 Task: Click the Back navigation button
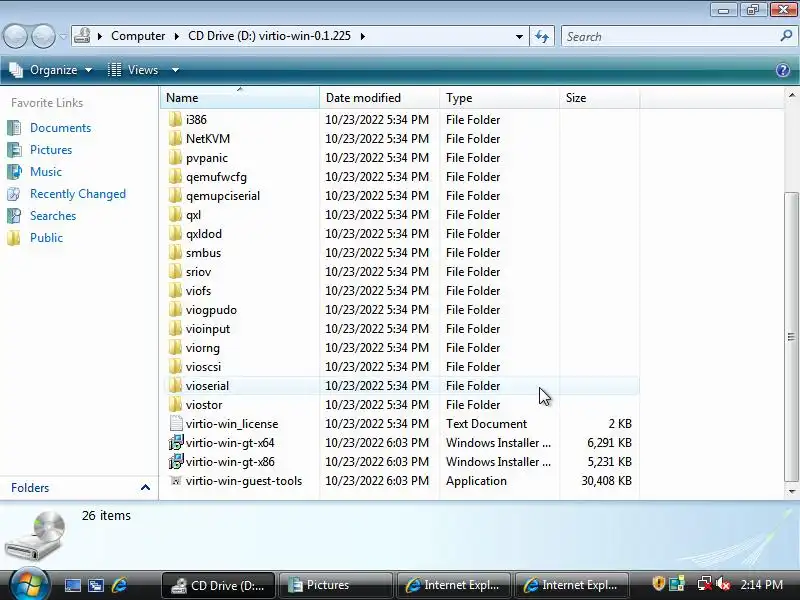point(15,37)
